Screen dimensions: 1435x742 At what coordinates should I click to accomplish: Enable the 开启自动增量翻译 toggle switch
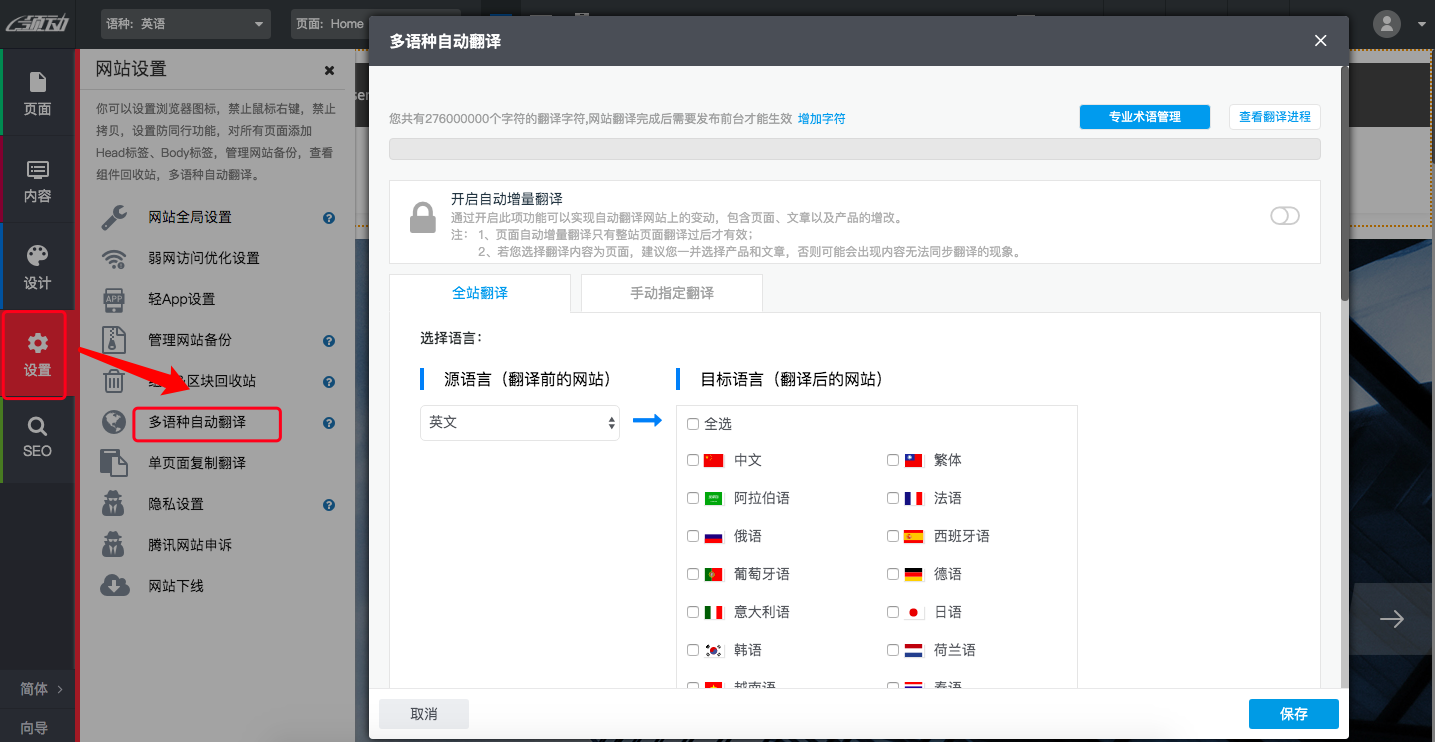tap(1284, 215)
